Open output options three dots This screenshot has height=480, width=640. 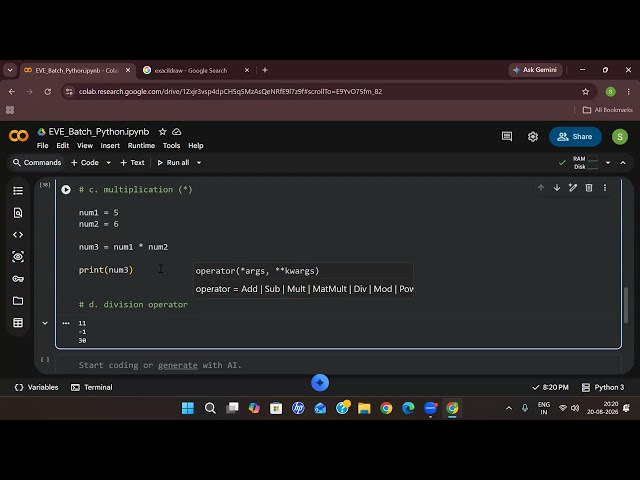click(x=66, y=323)
